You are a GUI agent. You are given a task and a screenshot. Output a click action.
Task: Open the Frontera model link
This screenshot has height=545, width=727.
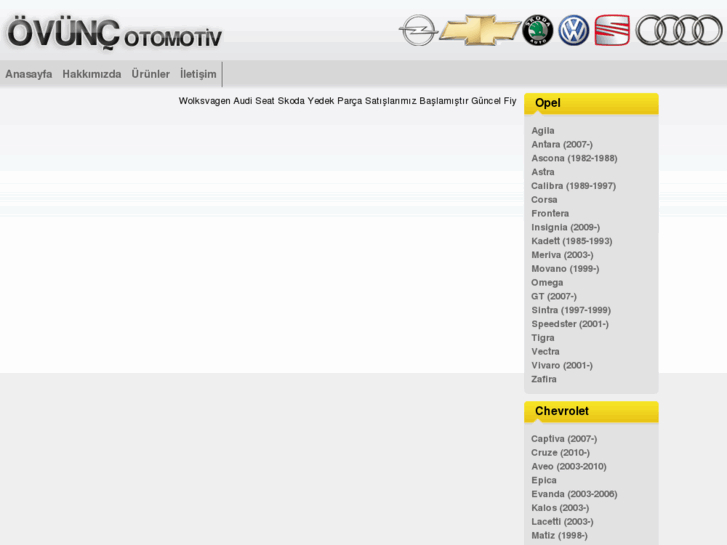(550, 213)
